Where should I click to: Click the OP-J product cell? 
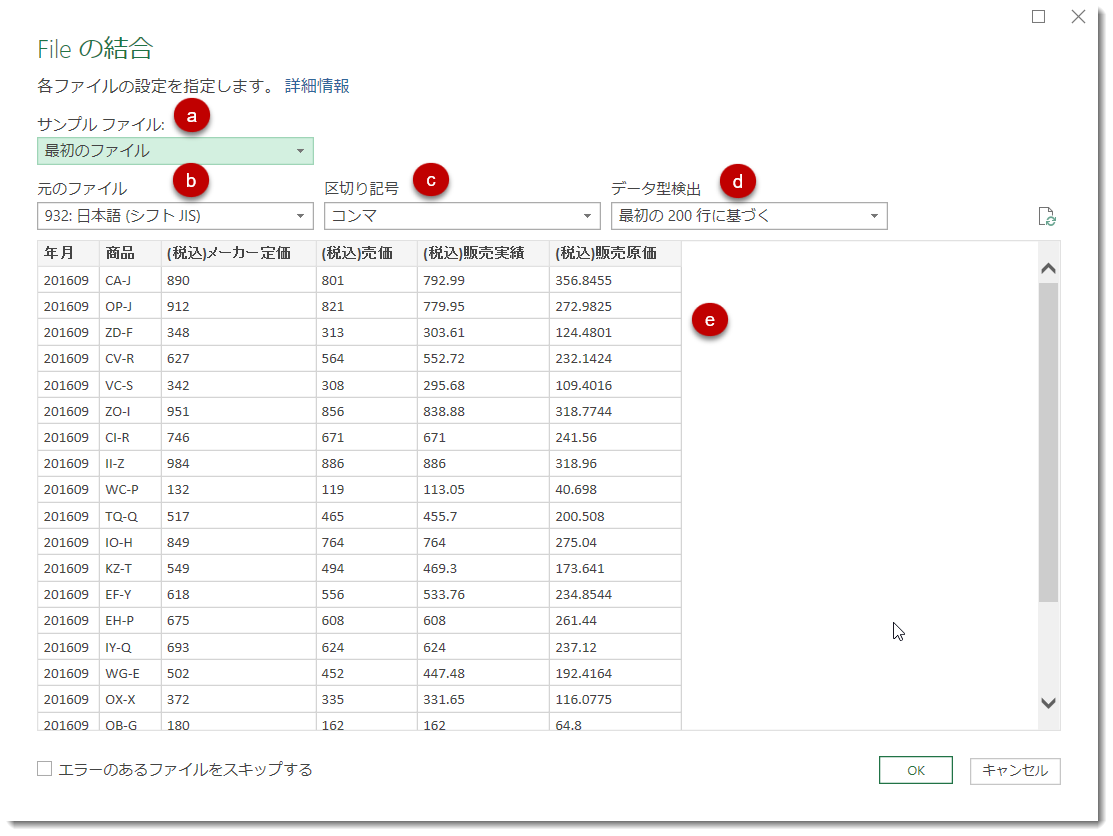130,307
